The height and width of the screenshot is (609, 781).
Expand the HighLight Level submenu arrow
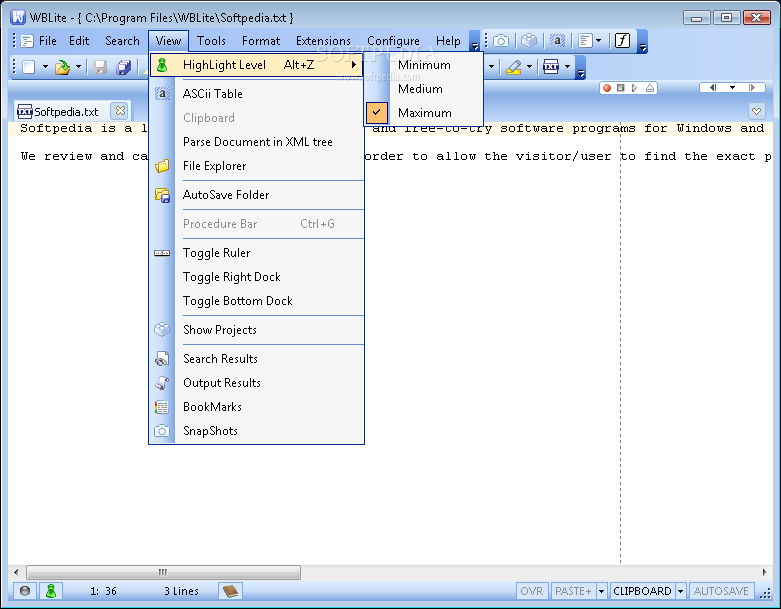click(354, 65)
